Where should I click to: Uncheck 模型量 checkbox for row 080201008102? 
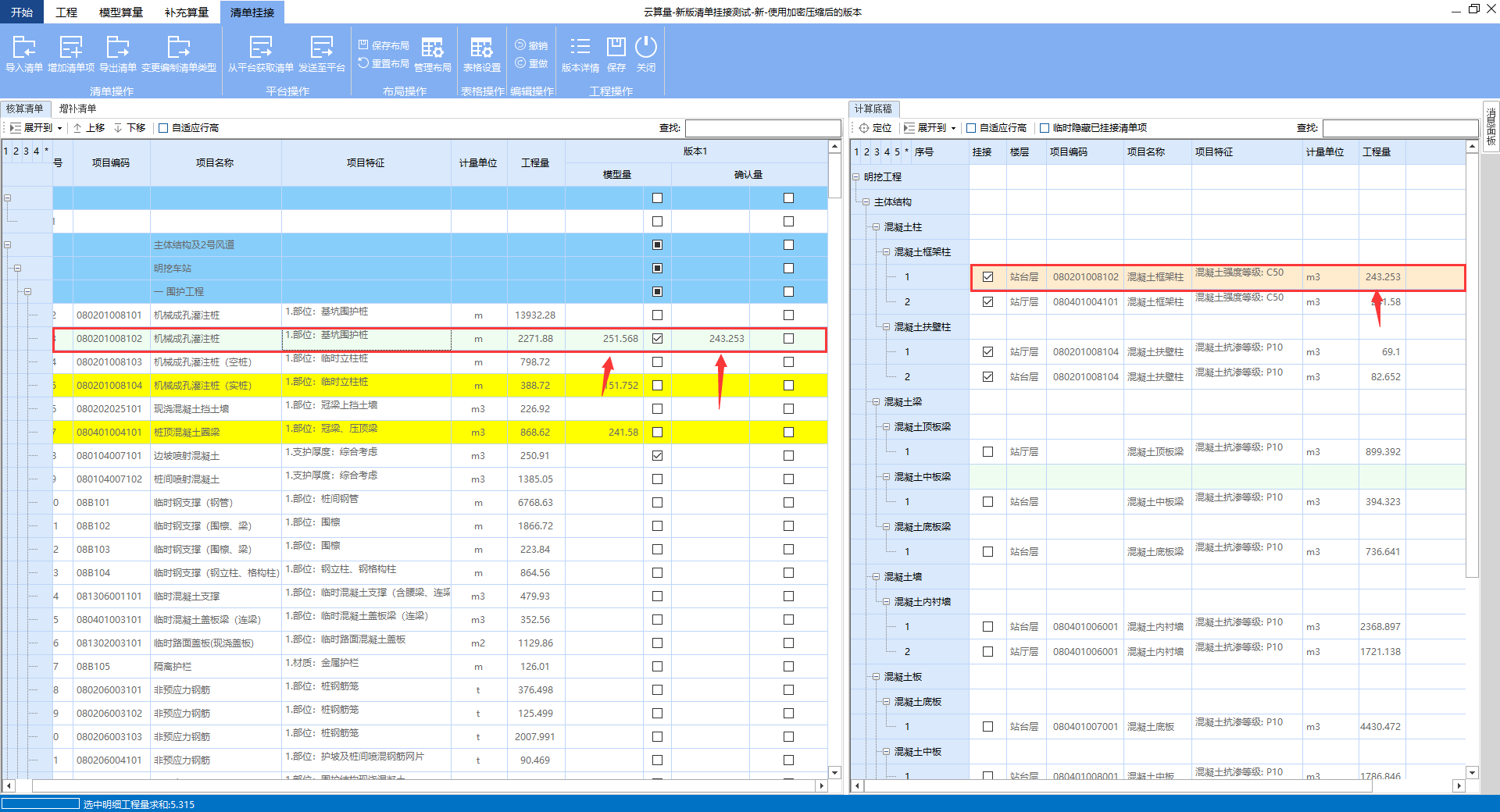[657, 338]
